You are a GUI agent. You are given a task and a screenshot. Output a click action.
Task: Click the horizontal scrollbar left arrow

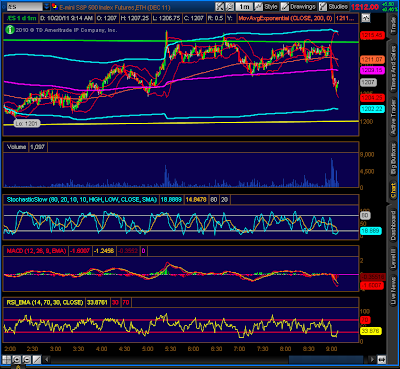coord(47,360)
